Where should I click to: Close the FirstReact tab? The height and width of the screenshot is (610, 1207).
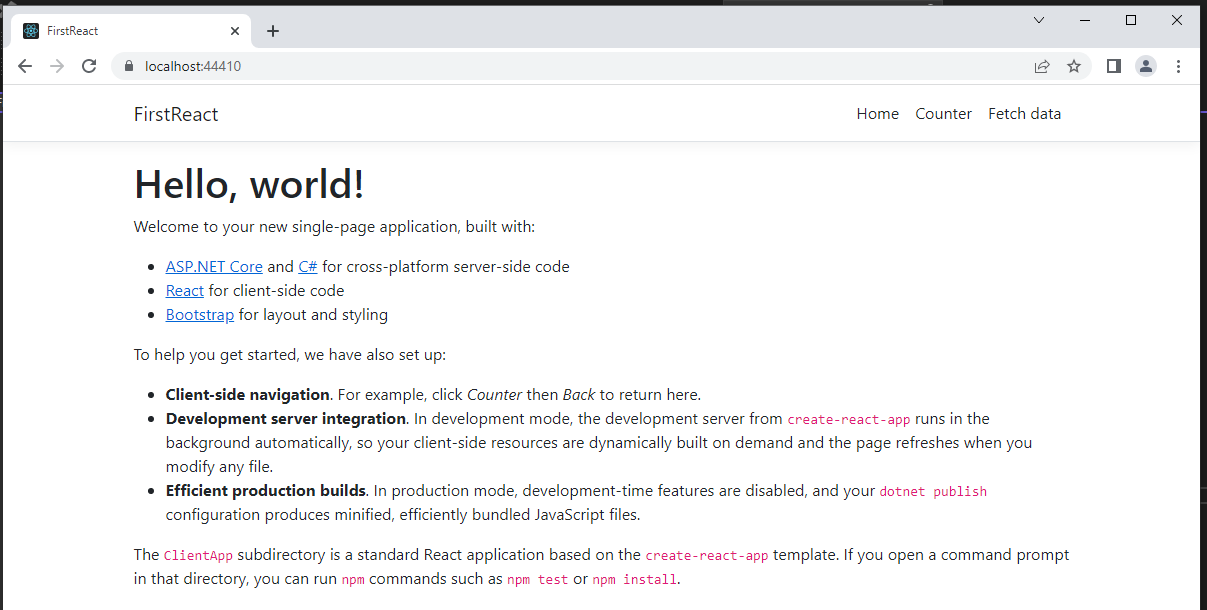[235, 31]
